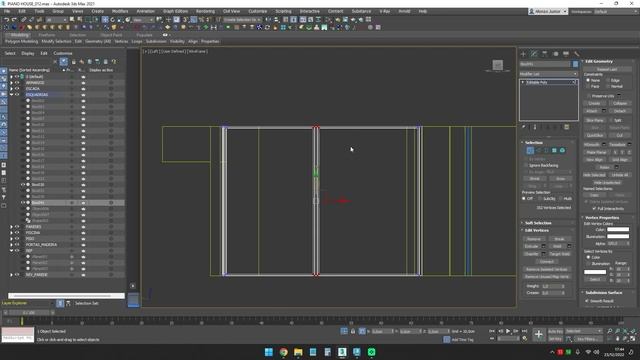Expand the PISCINA layer in explorer

coord(11,233)
